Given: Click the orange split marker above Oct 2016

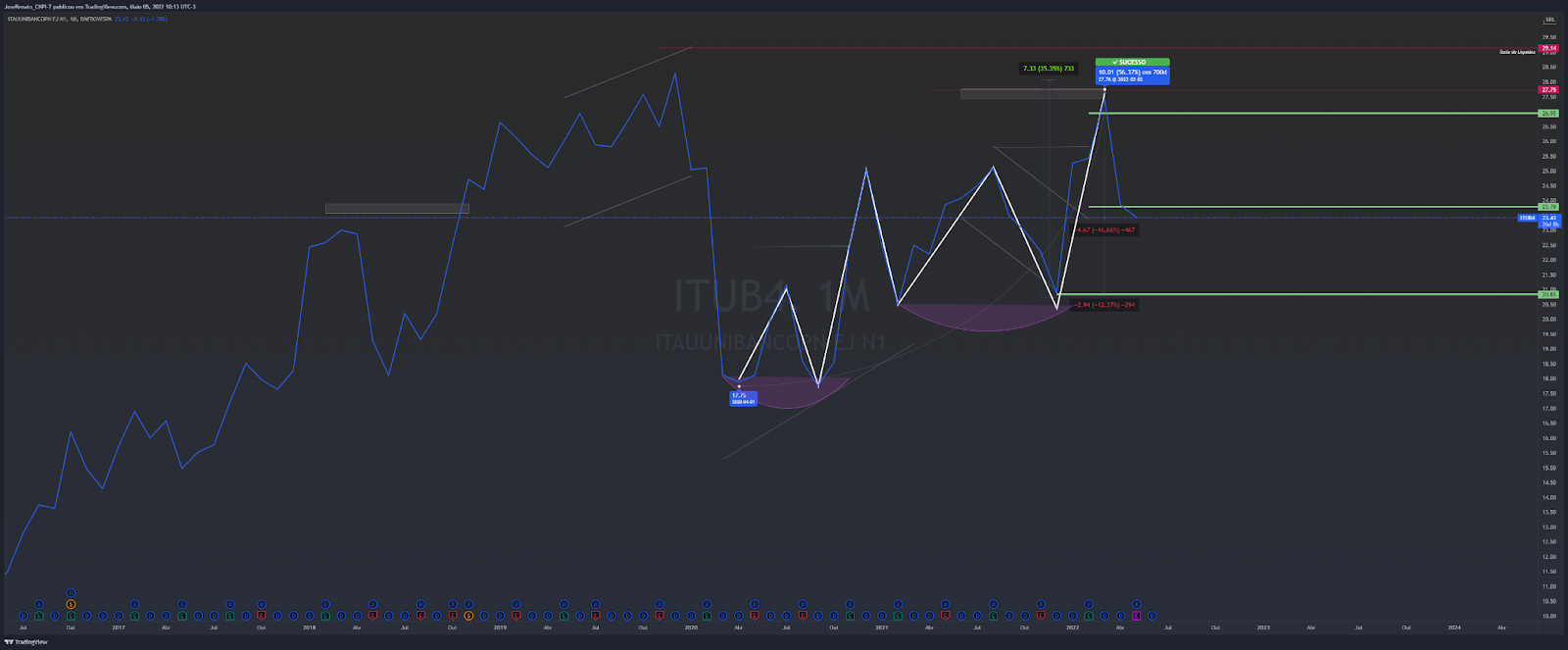Looking at the screenshot, I should click(71, 604).
